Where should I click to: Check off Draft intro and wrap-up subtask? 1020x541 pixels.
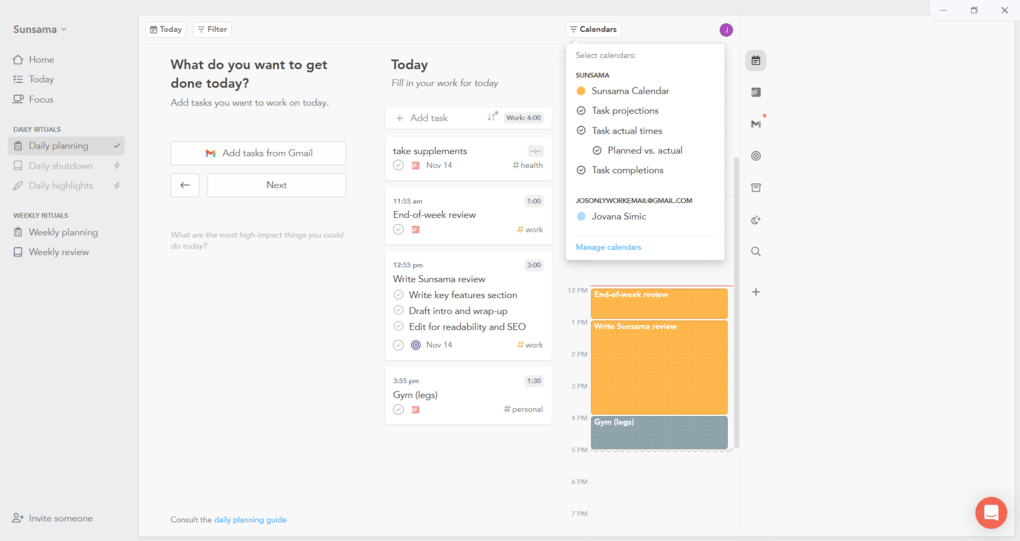[x=398, y=311]
